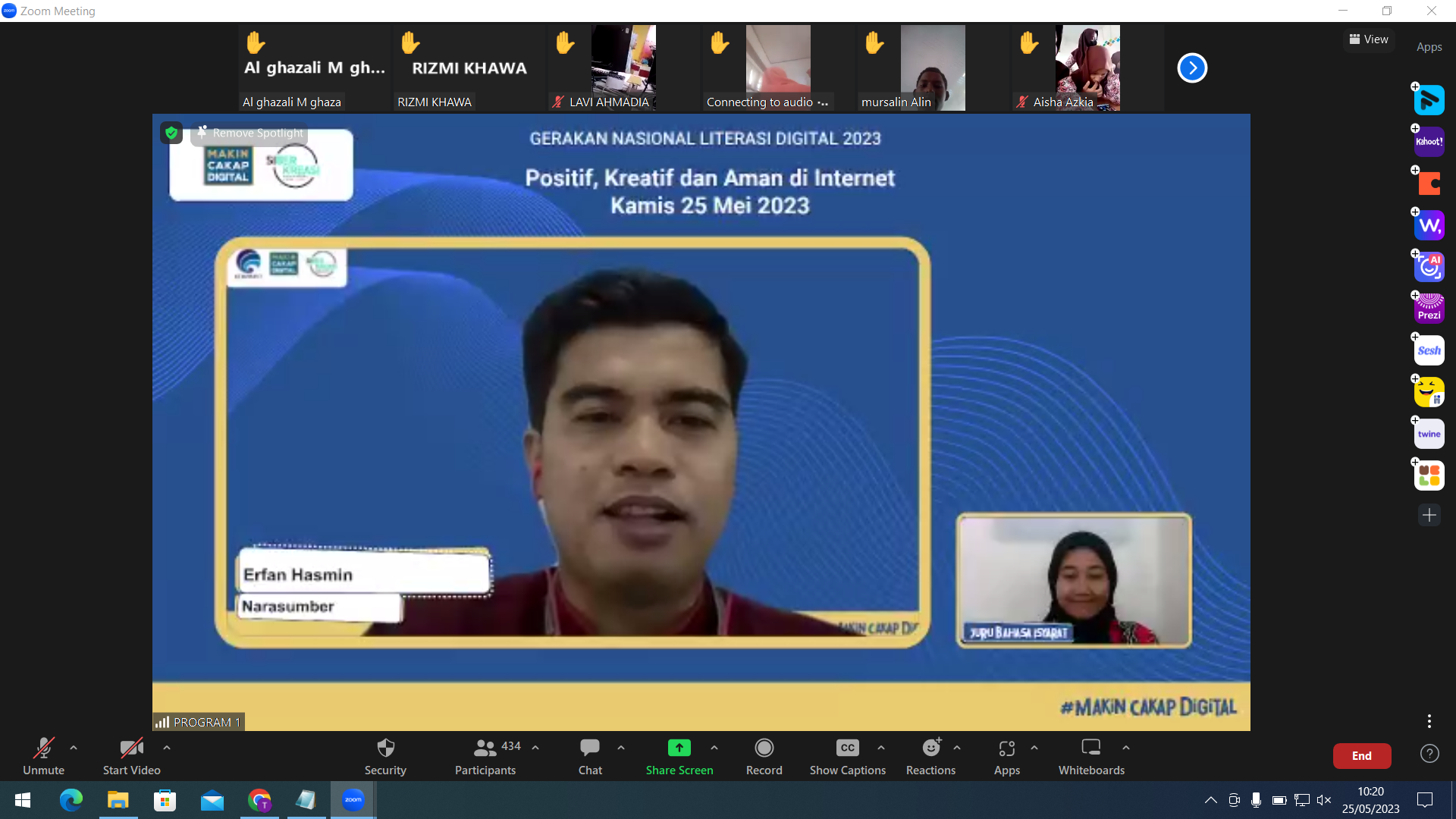Image resolution: width=1456 pixels, height=819 pixels.
Task: Open the Prezi app in sidebar
Action: [x=1429, y=309]
